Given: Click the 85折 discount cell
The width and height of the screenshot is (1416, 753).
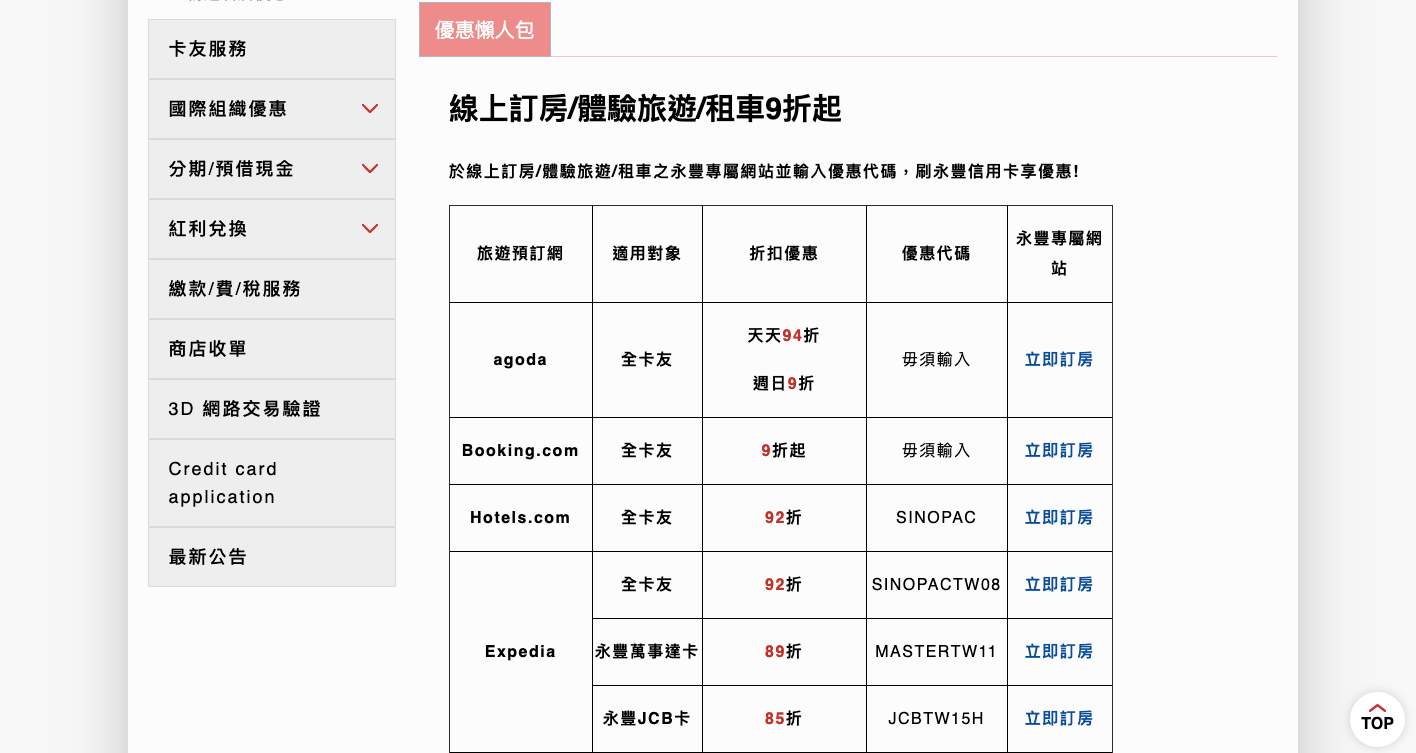Looking at the screenshot, I should [x=784, y=718].
